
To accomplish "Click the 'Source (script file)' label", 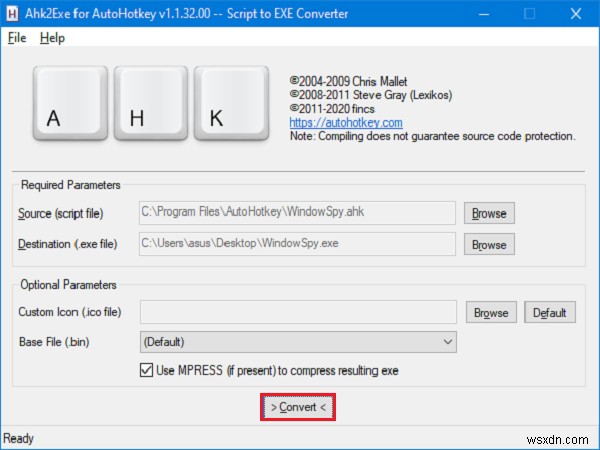I will click(60, 214).
